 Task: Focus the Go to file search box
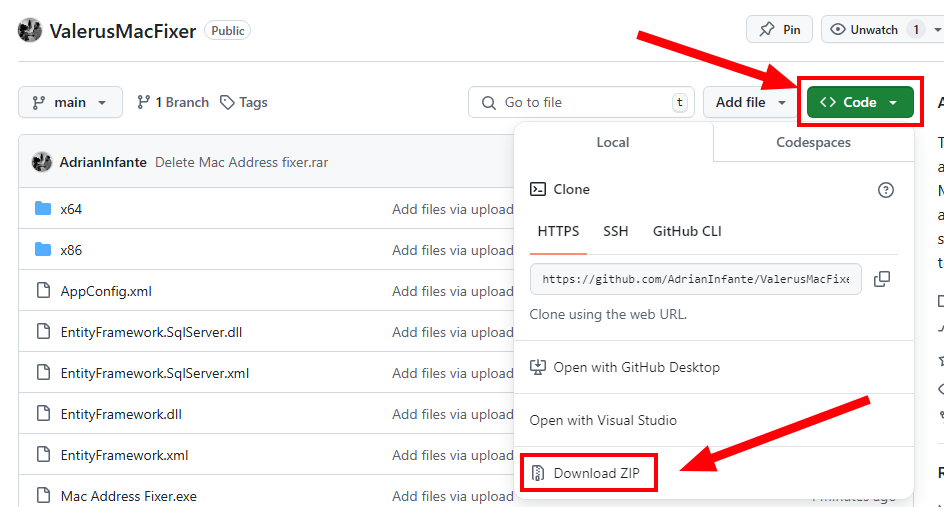(581, 102)
